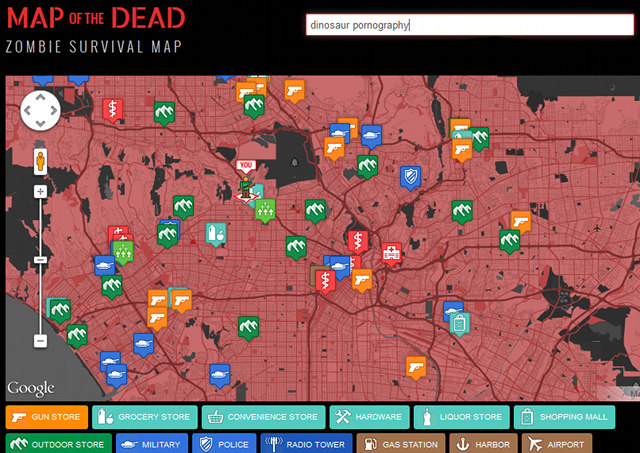Click the YOU location marker on the map
The image size is (640, 453).
tap(246, 166)
